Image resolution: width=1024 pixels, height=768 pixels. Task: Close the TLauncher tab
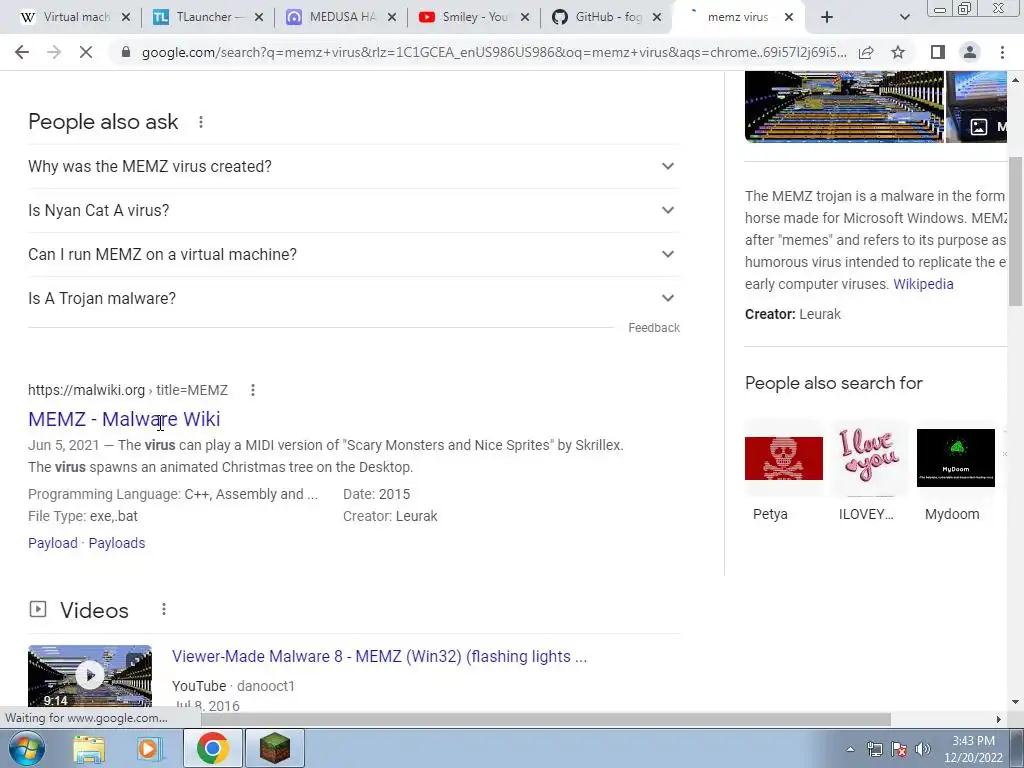coord(259,17)
